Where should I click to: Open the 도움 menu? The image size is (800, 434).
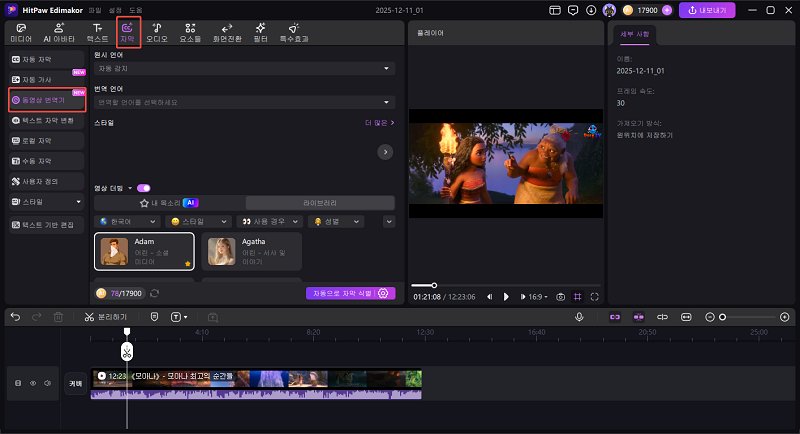pos(135,10)
